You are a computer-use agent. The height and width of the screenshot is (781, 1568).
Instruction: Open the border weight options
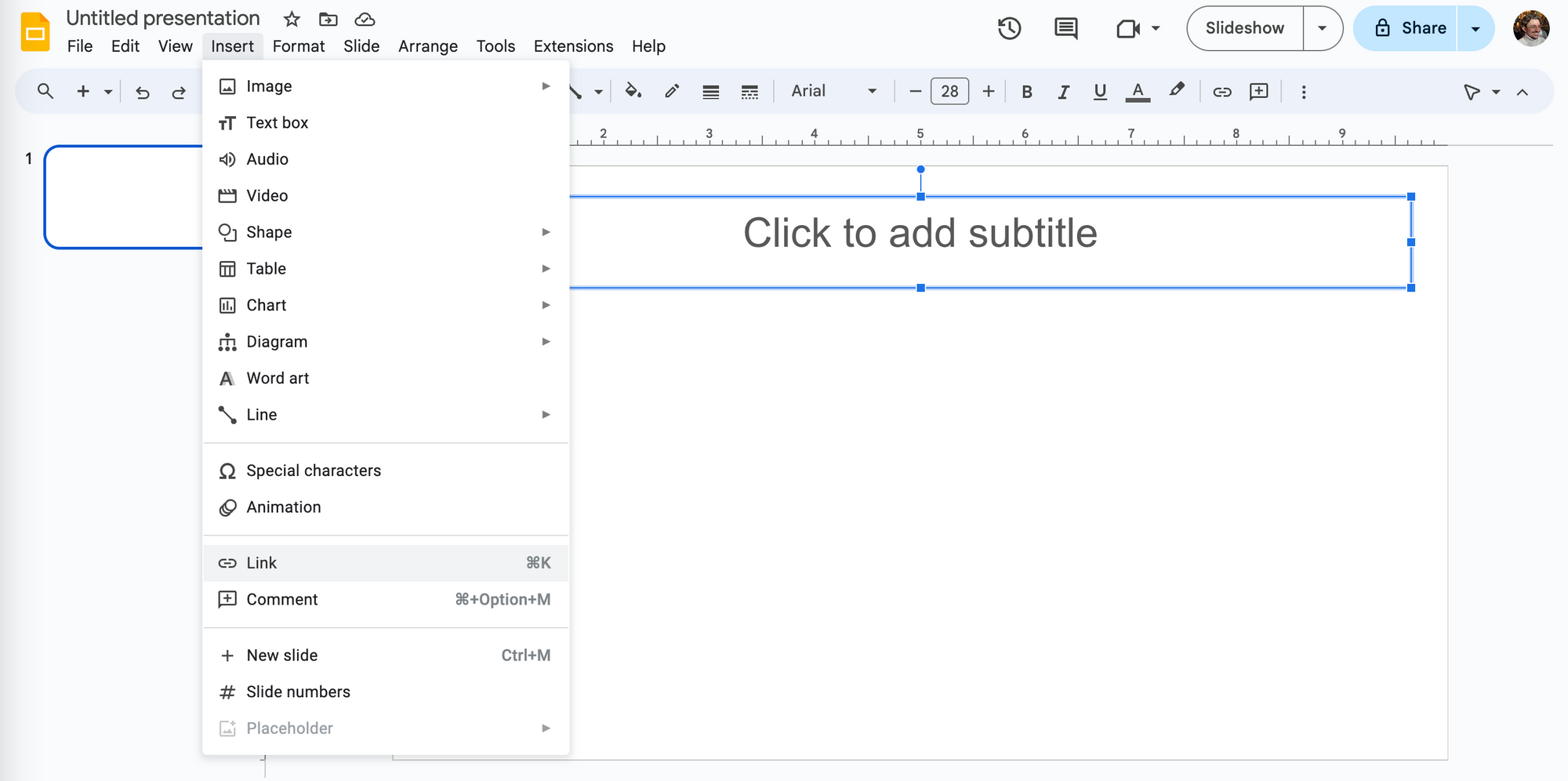(710, 91)
